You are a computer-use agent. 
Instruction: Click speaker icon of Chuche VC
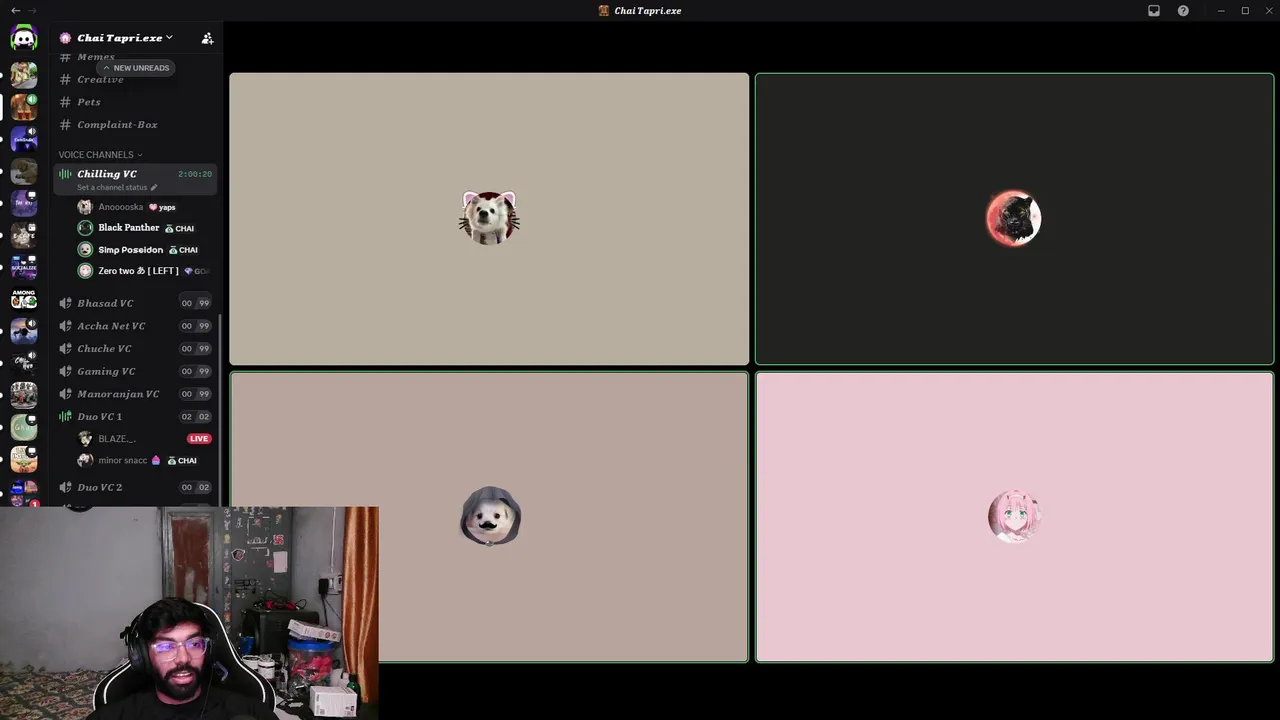(65, 349)
